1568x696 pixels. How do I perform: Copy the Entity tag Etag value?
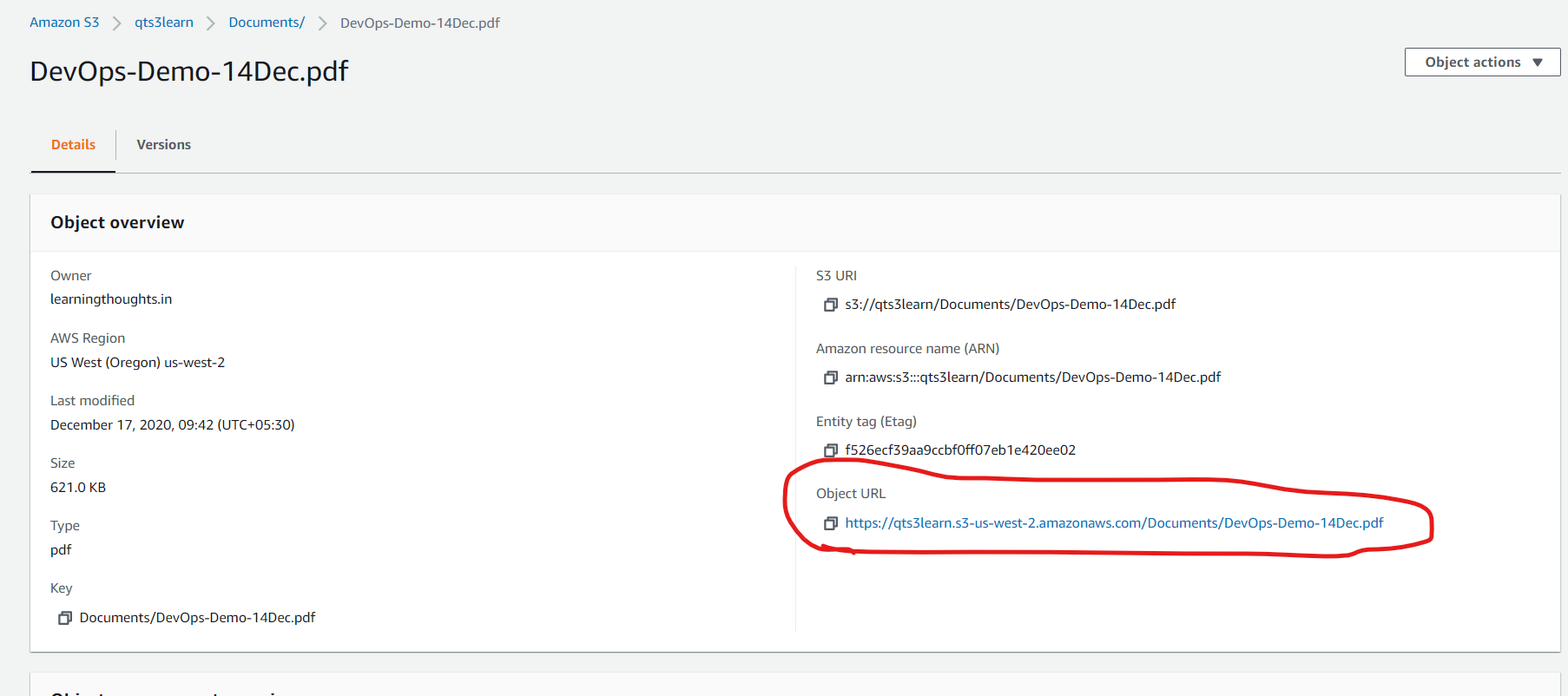[830, 450]
